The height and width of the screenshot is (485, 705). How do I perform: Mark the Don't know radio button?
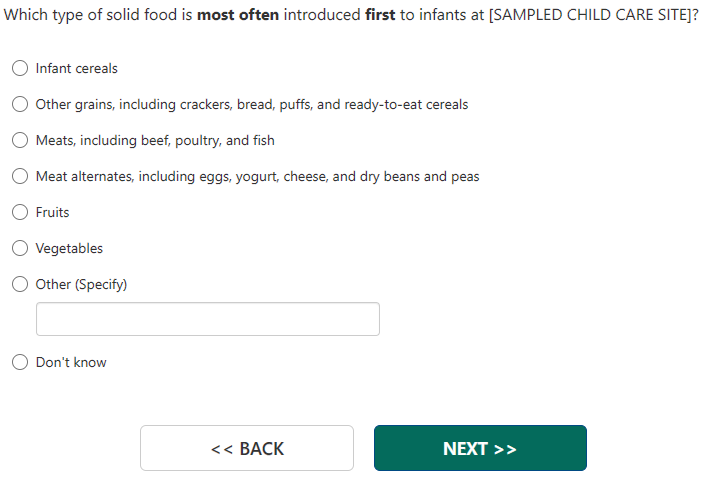[20, 363]
